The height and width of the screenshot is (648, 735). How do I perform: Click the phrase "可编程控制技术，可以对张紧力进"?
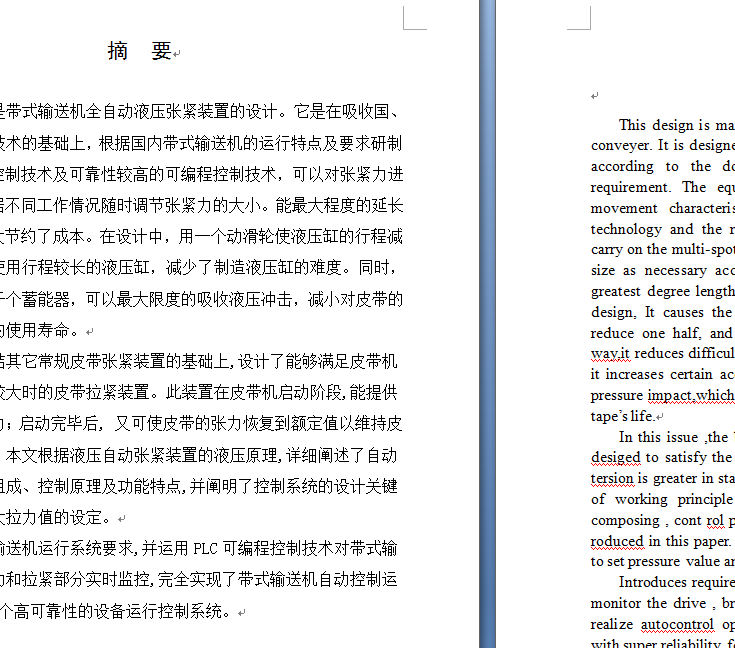coord(283,174)
